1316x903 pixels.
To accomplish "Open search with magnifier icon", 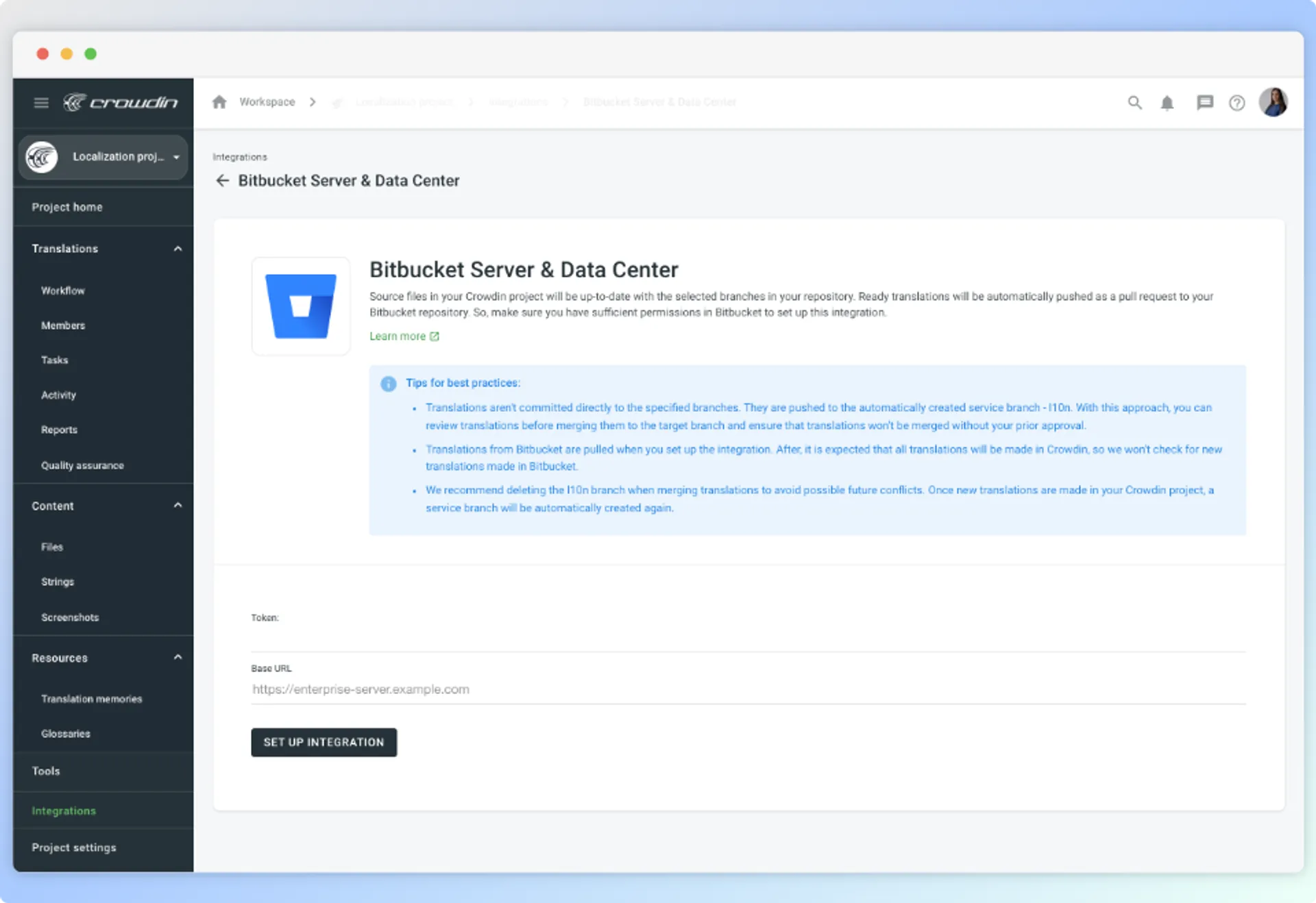I will pos(1135,103).
